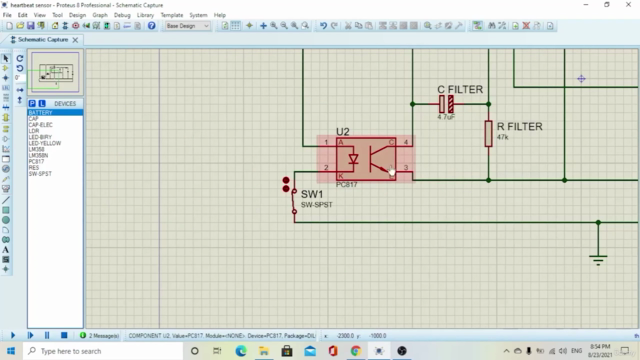Viewport: 640px width, 360px height.
Task: Open the File menu
Action: click(7, 15)
